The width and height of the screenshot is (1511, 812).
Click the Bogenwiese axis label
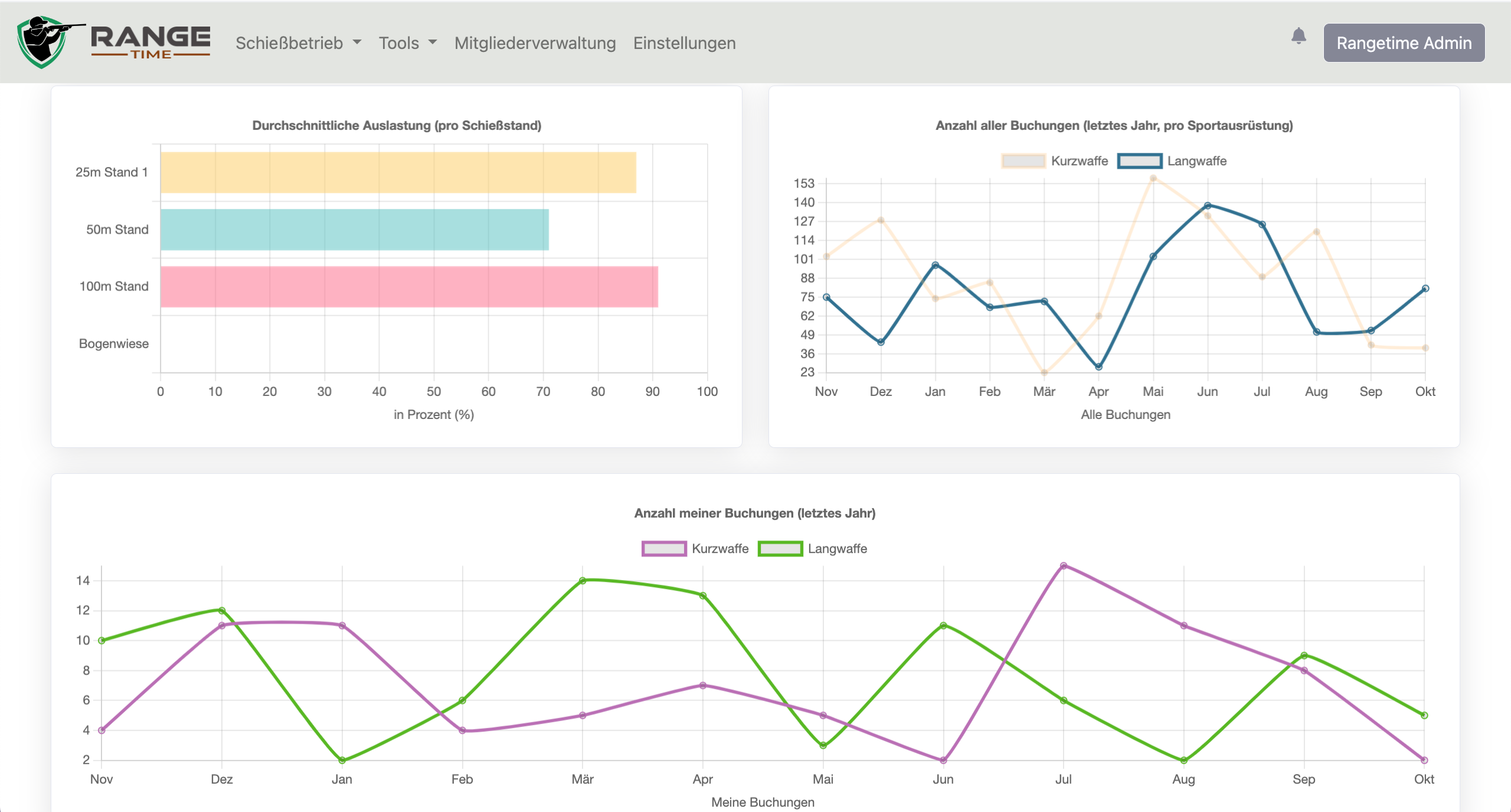(114, 344)
